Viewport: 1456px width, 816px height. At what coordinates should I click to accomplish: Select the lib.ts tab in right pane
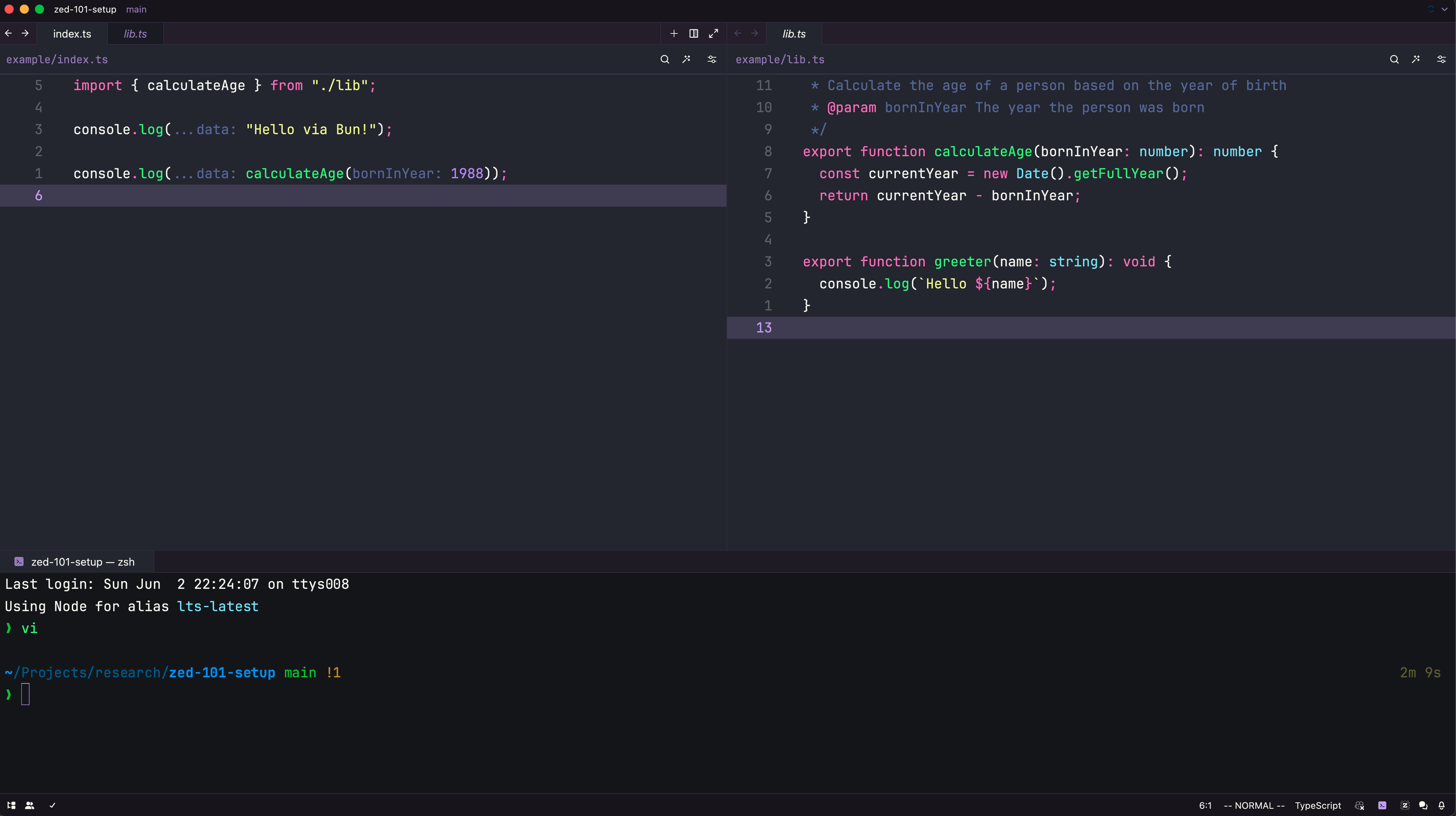(x=794, y=34)
